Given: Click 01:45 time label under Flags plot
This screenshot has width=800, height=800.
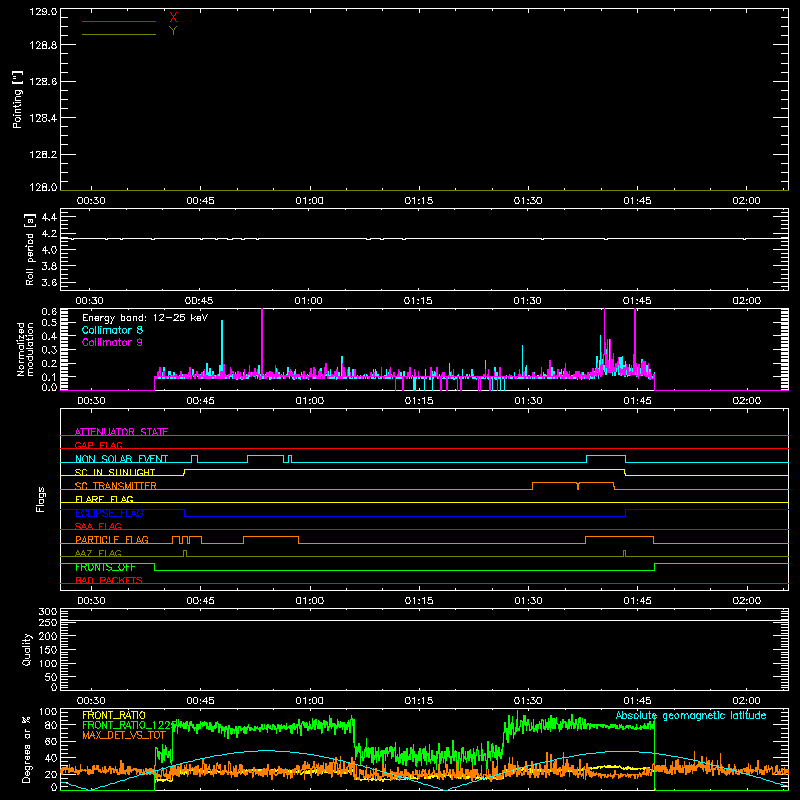Looking at the screenshot, I should [637, 601].
